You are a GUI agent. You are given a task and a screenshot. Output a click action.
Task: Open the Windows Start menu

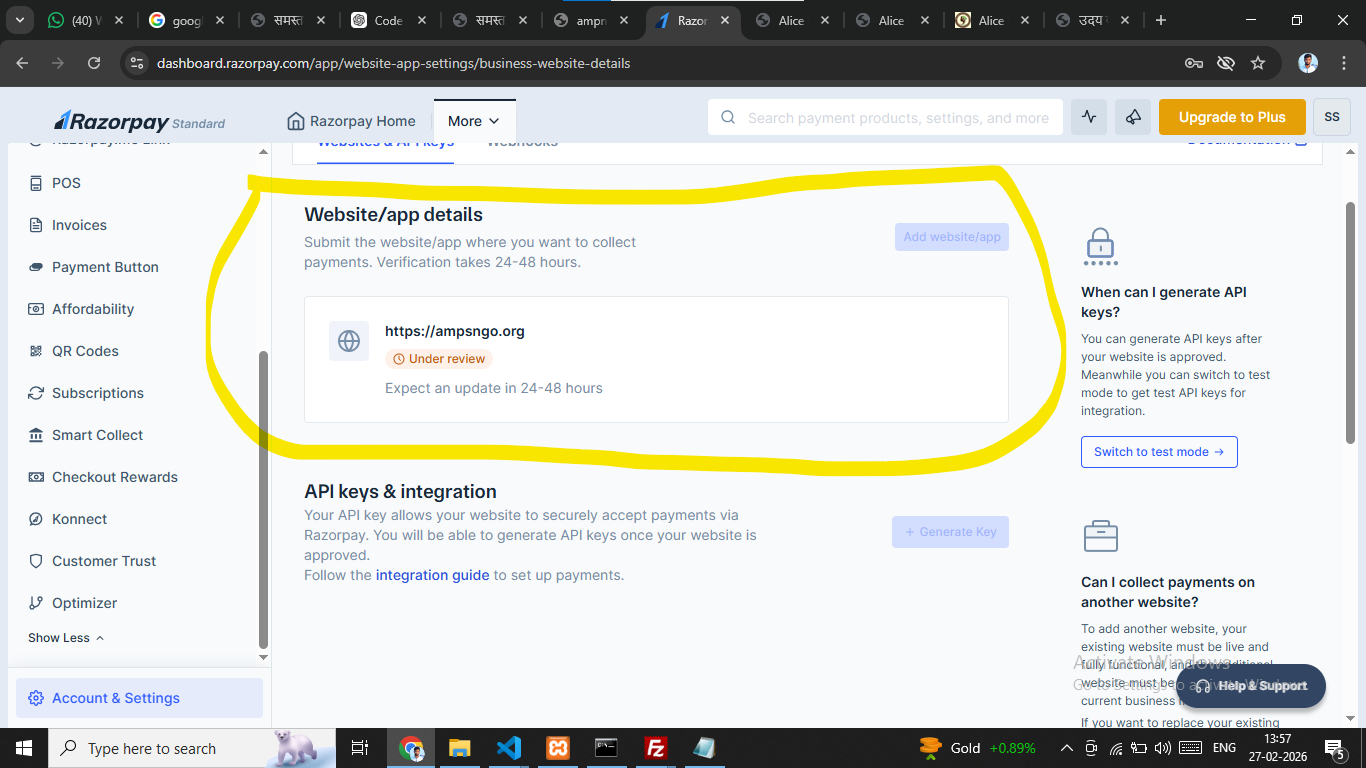point(24,748)
